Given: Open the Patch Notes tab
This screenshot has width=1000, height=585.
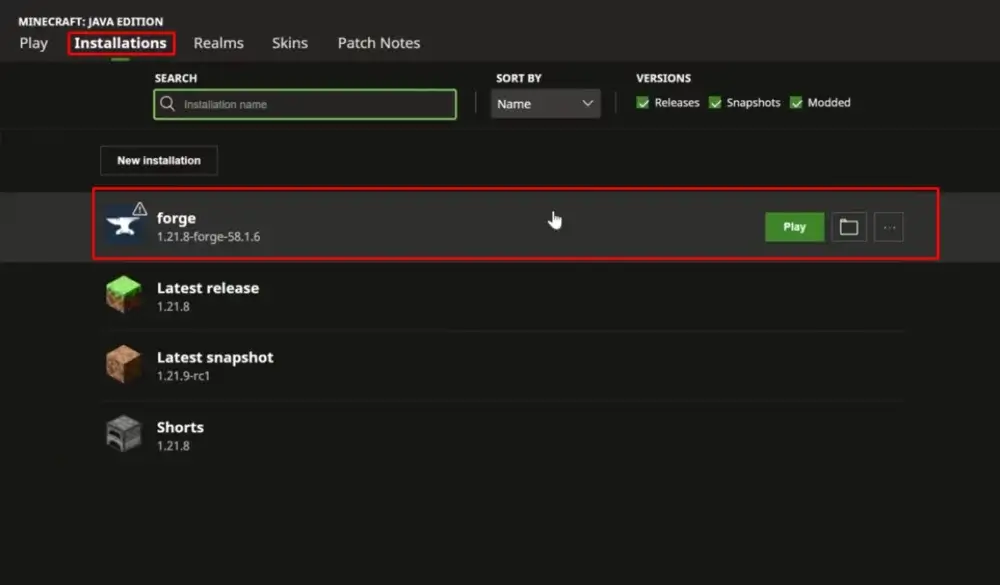Looking at the screenshot, I should 378,43.
